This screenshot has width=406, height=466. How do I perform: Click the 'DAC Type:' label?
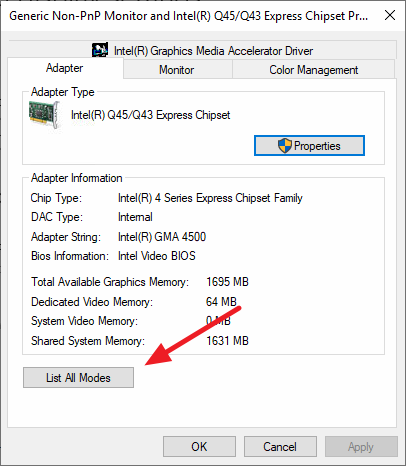(57, 217)
